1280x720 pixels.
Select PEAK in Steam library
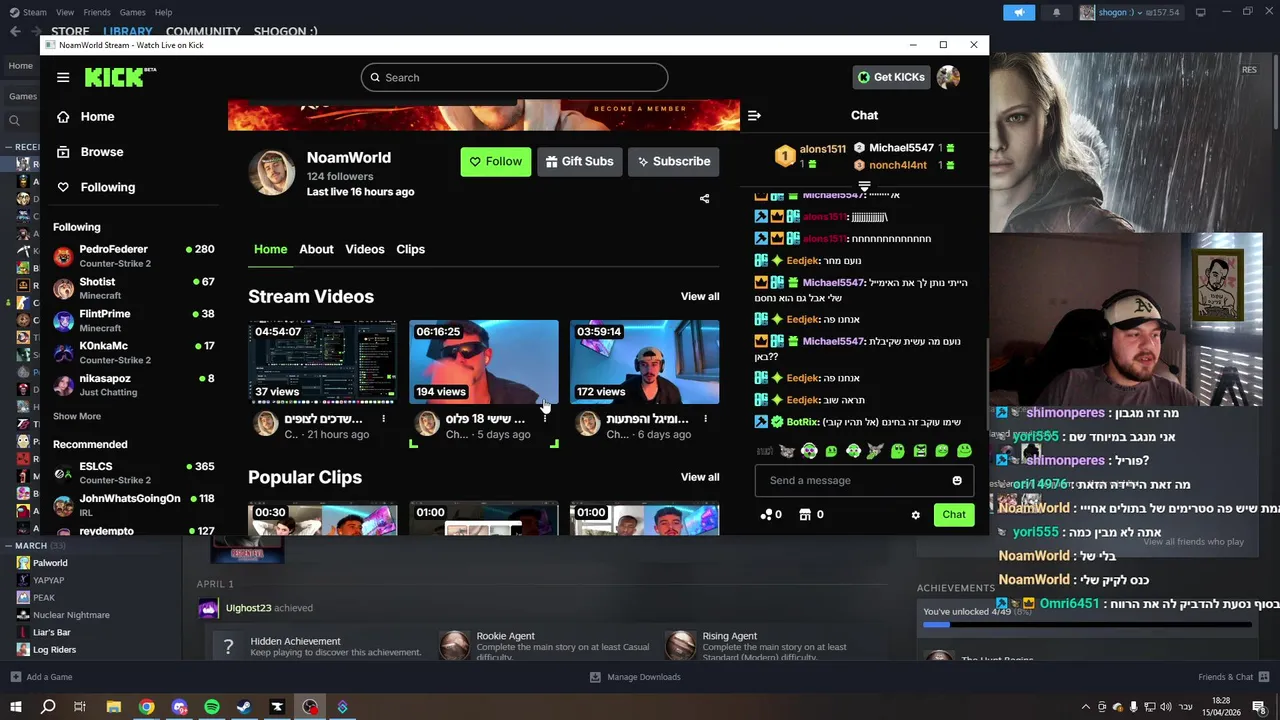[x=44, y=597]
